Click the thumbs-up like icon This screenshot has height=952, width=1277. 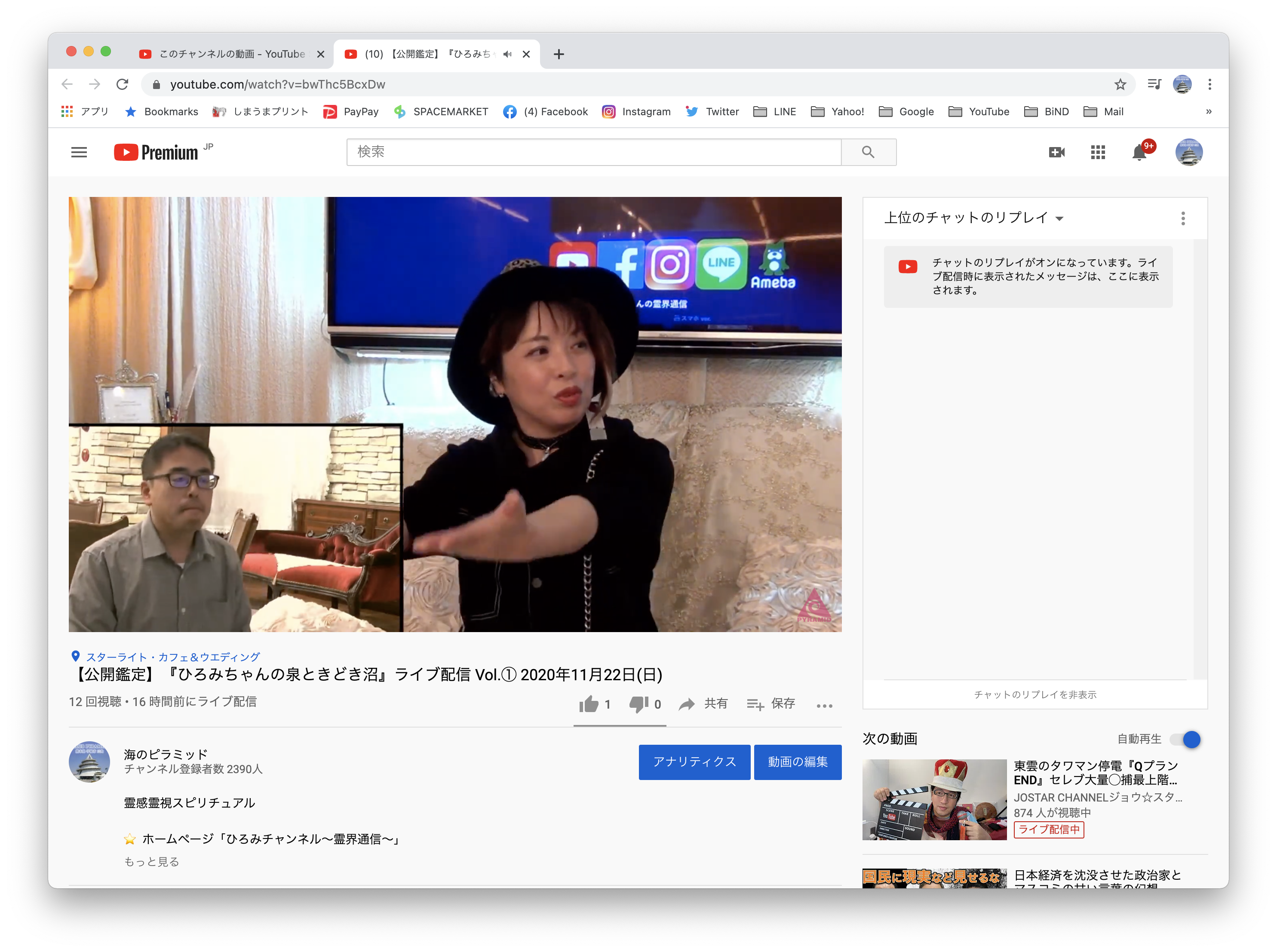[x=588, y=703]
